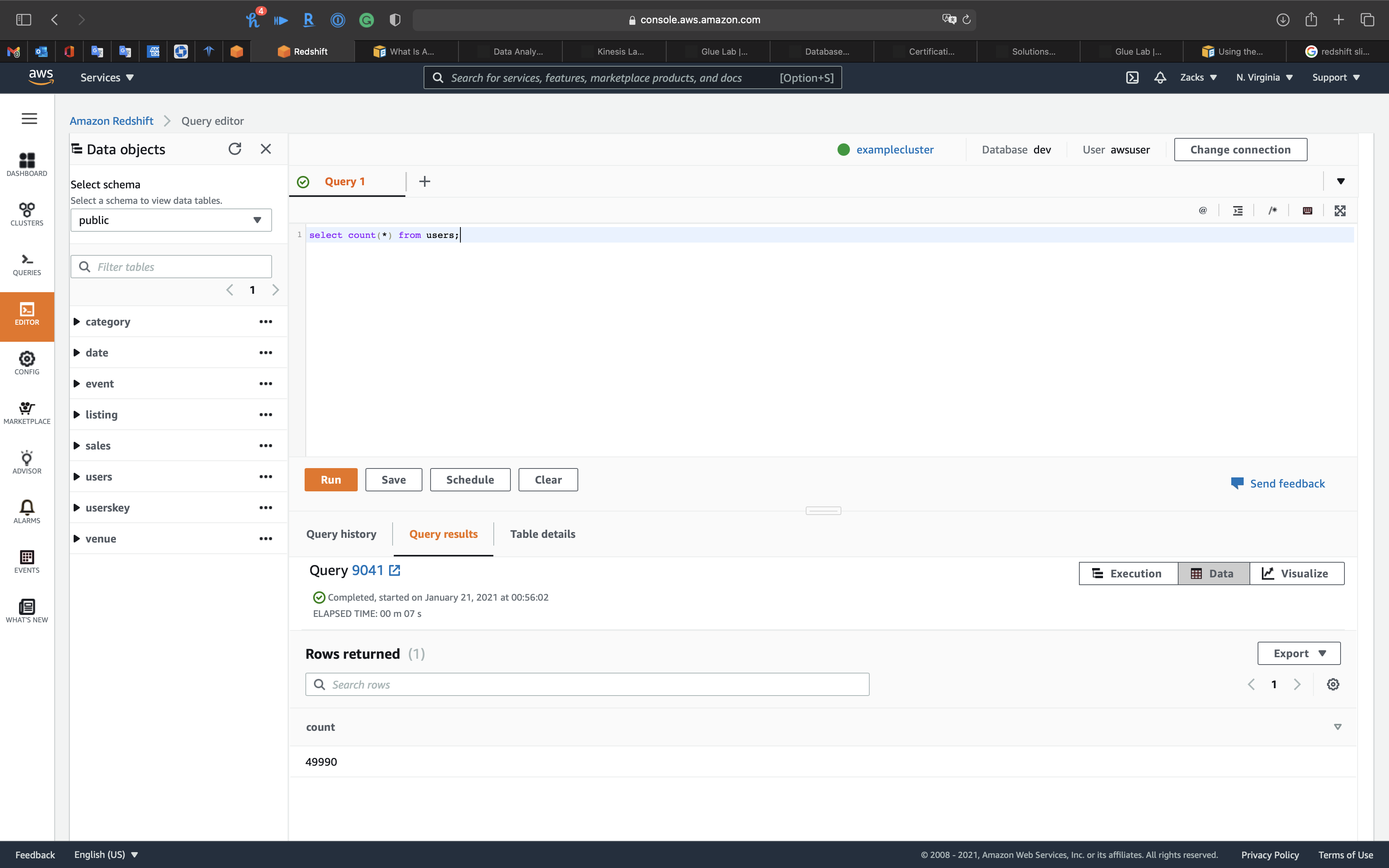
Task: Switch to the Query history tab
Action: 341,534
